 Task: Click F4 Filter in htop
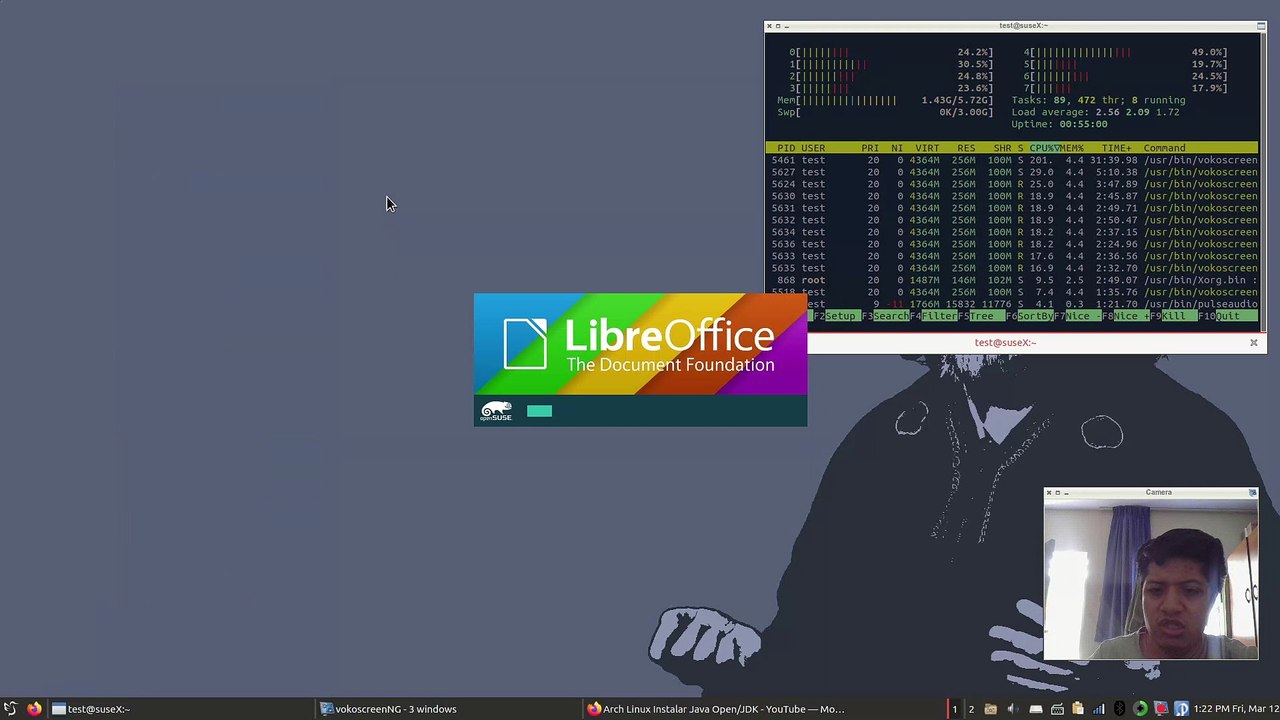(933, 316)
